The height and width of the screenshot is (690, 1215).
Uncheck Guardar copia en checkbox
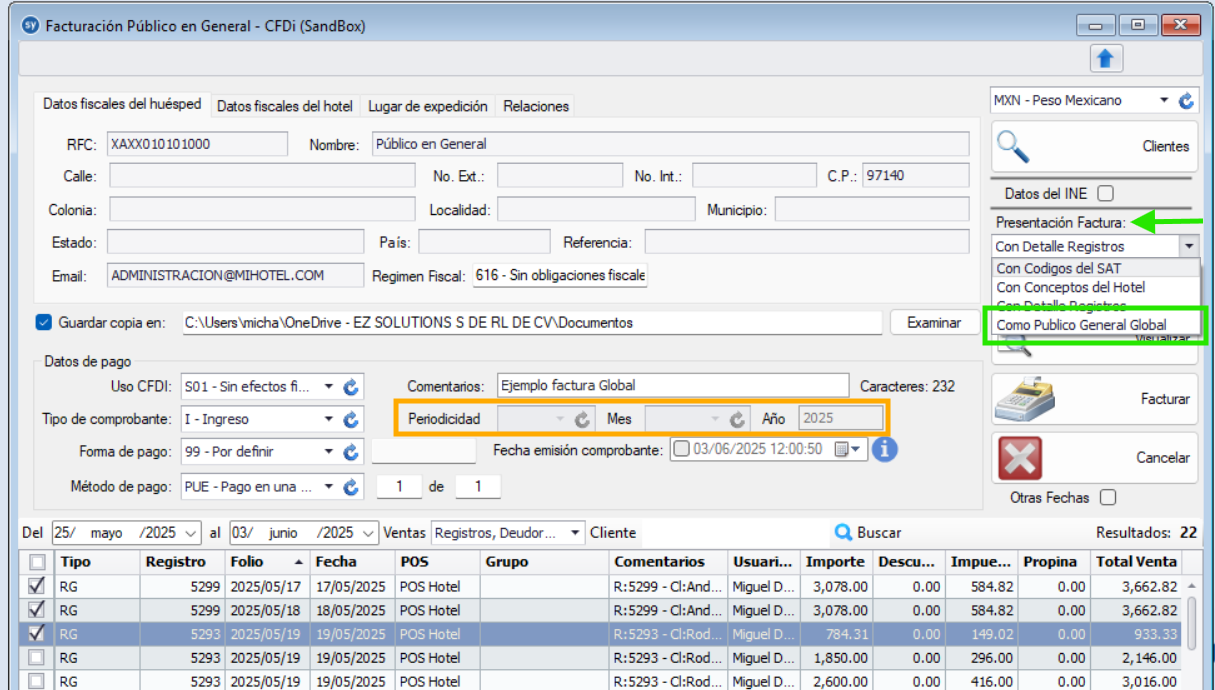point(43,322)
